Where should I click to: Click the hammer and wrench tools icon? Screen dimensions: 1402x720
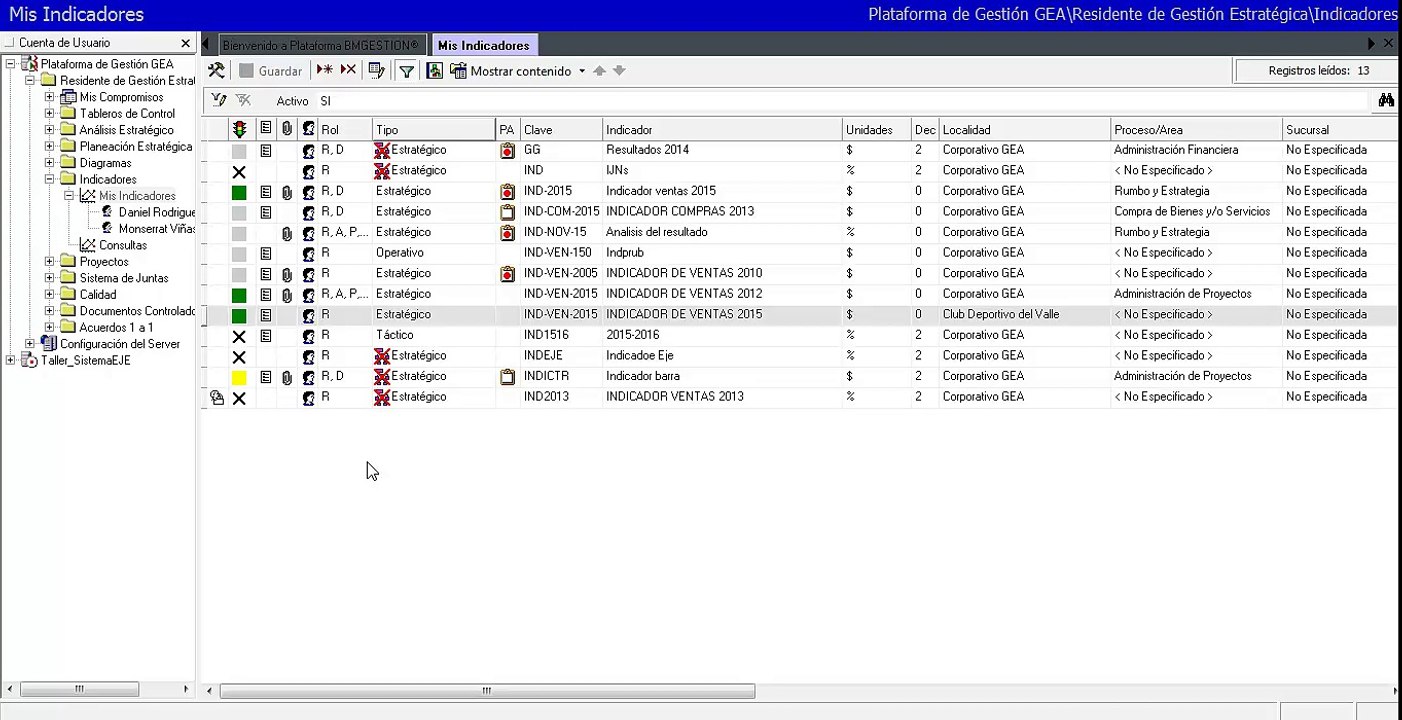click(216, 71)
